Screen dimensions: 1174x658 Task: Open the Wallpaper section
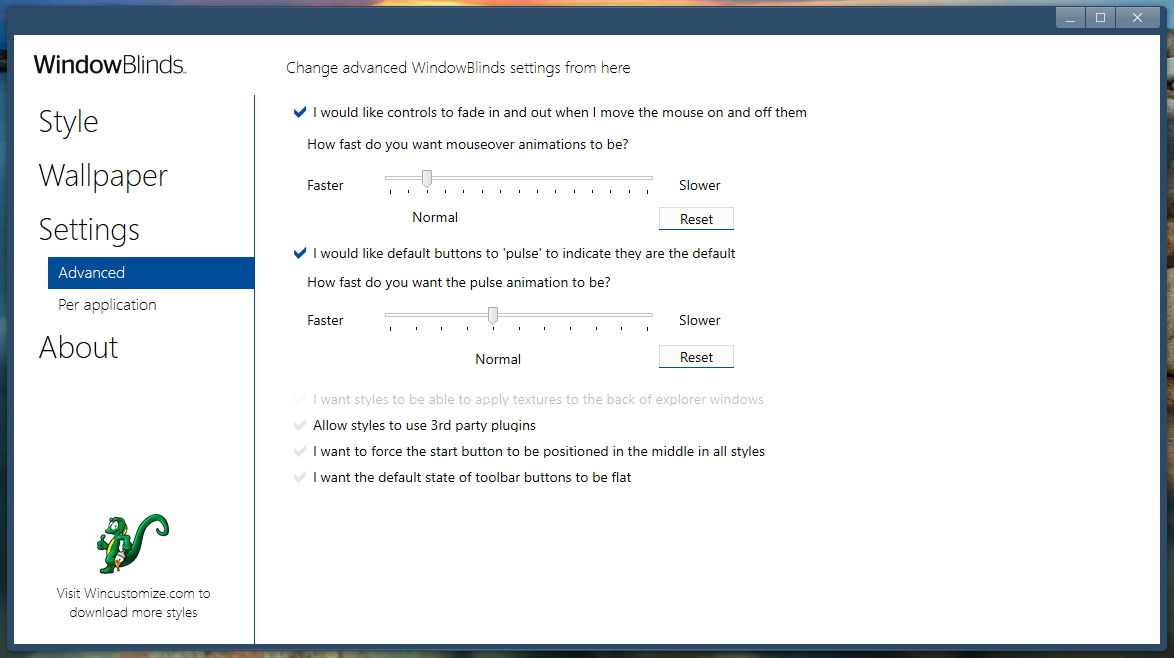(103, 176)
